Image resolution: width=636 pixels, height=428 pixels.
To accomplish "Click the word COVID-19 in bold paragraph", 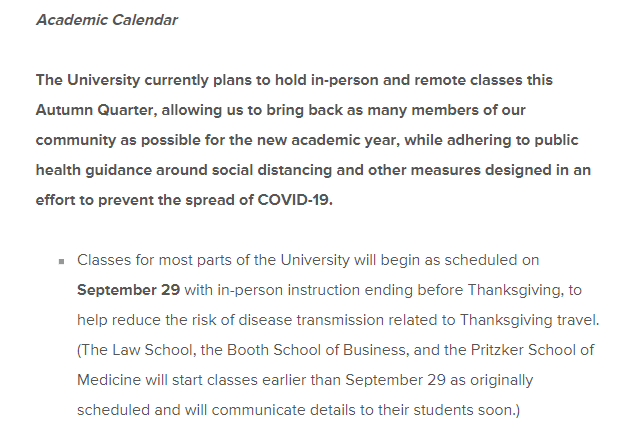I will click(295, 200).
